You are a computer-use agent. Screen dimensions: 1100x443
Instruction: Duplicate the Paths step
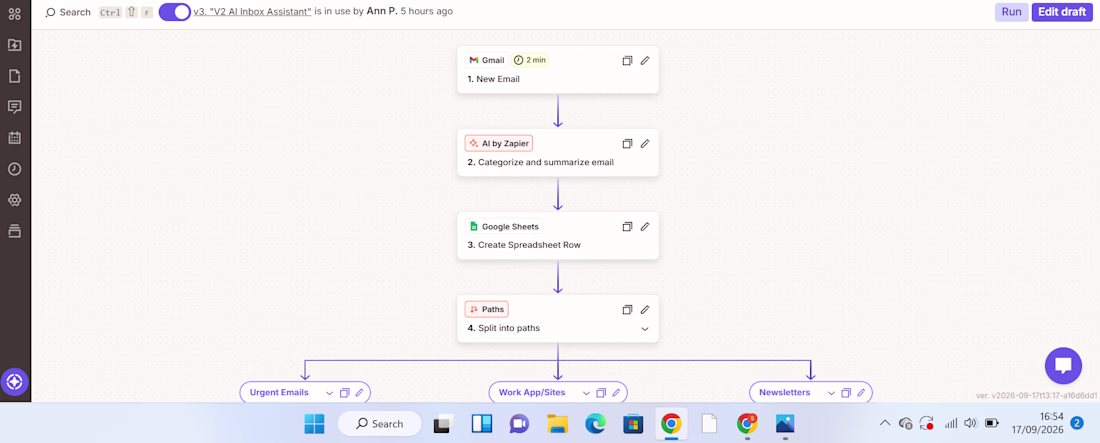click(x=627, y=309)
